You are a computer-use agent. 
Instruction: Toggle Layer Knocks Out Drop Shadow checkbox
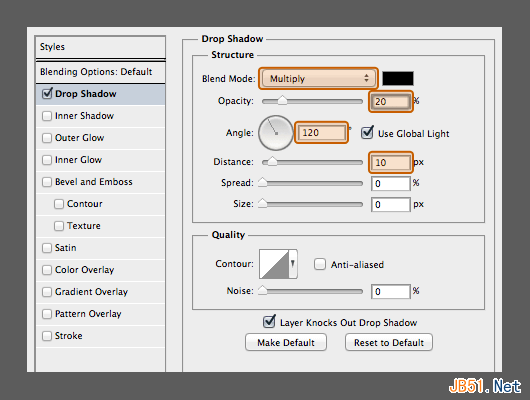point(269,322)
